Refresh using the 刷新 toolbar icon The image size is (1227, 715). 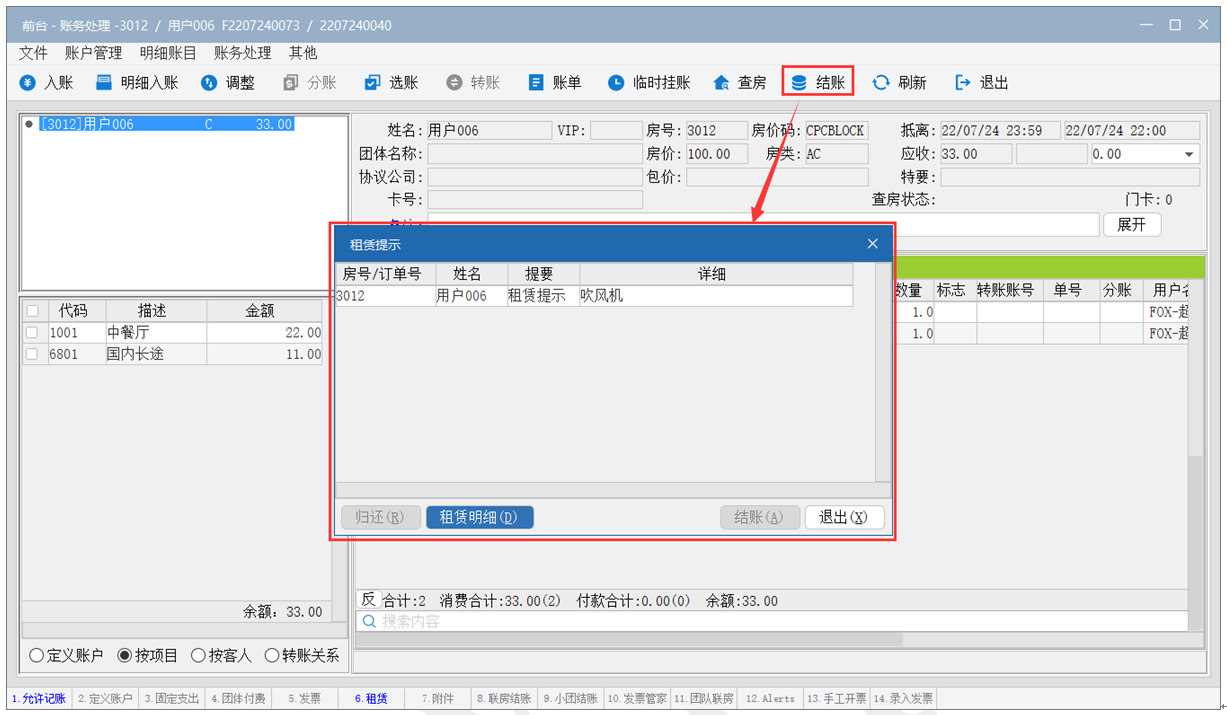click(881, 83)
